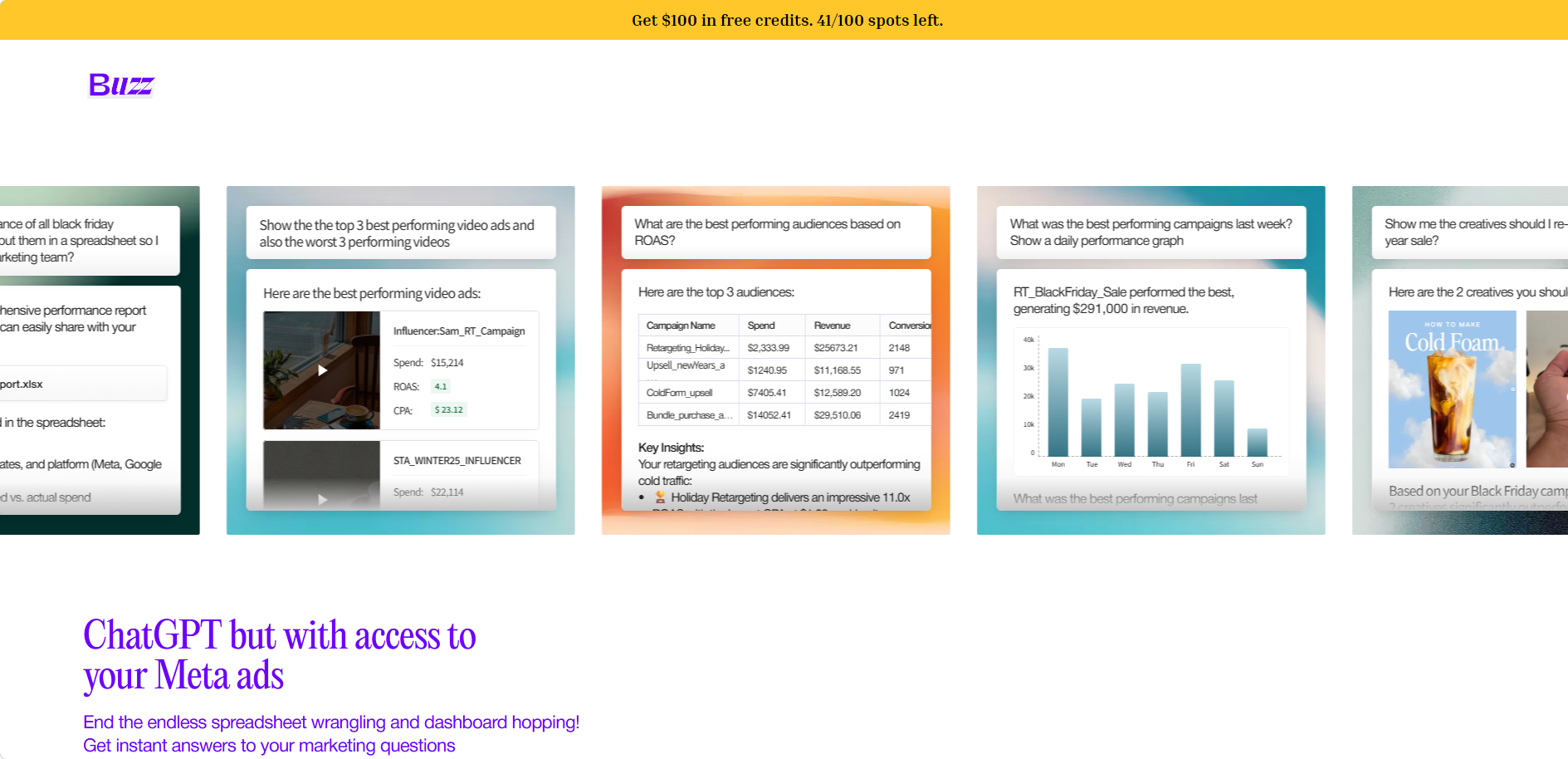Click the 'Key Insights:' label

click(x=672, y=448)
